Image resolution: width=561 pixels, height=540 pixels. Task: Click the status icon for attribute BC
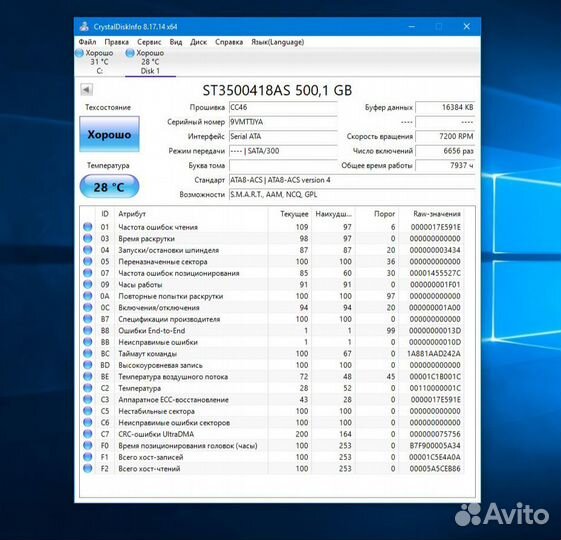(88, 353)
